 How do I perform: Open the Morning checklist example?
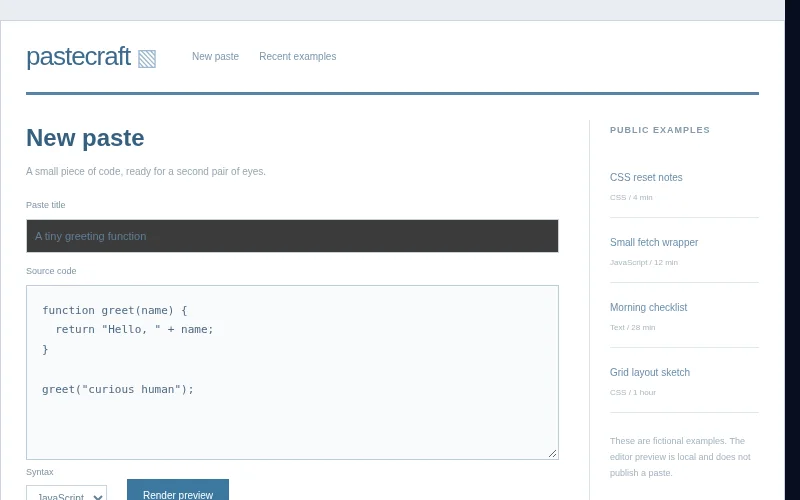(648, 307)
